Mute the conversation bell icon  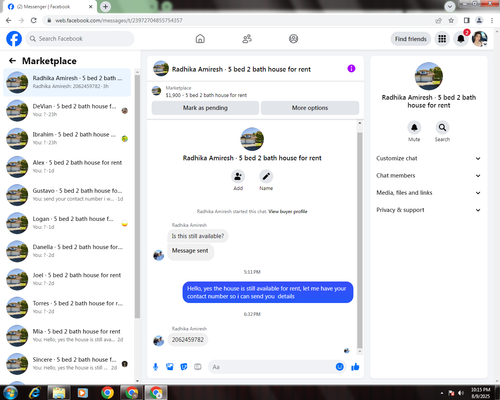pyautogui.click(x=414, y=127)
